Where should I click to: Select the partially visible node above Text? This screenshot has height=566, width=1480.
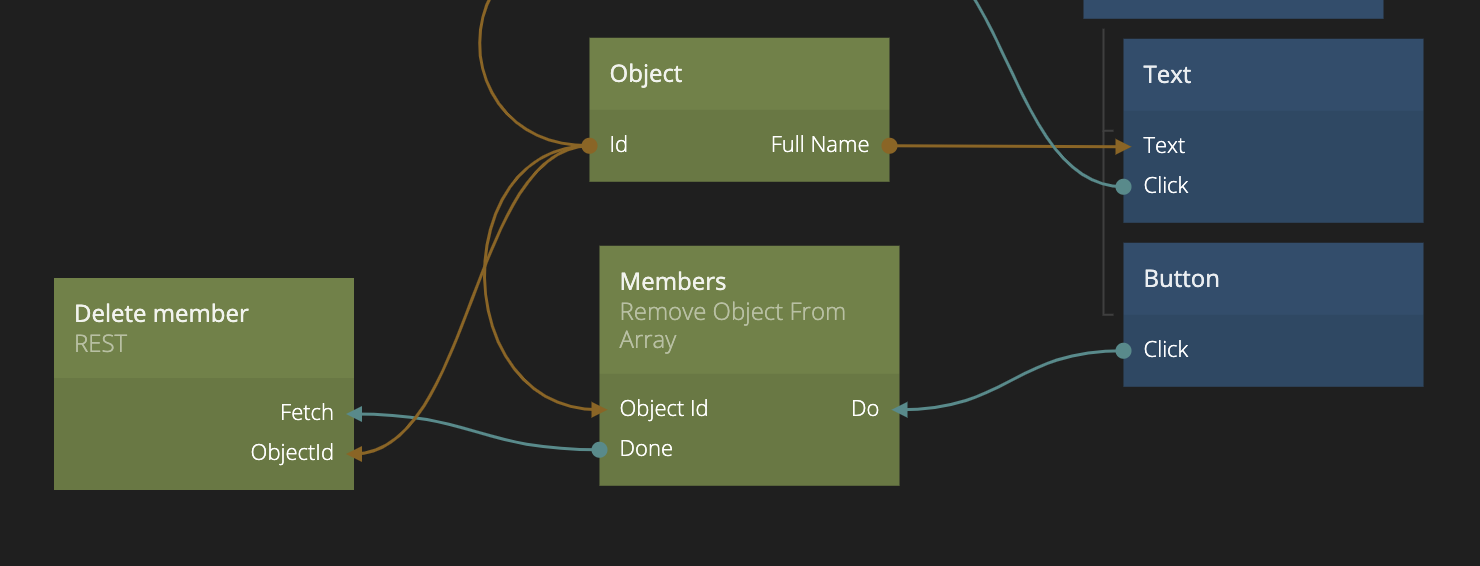pos(1232,8)
